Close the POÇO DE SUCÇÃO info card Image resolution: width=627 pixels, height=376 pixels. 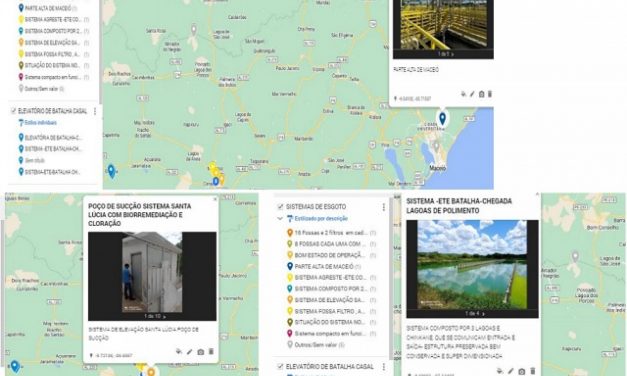tap(215, 199)
